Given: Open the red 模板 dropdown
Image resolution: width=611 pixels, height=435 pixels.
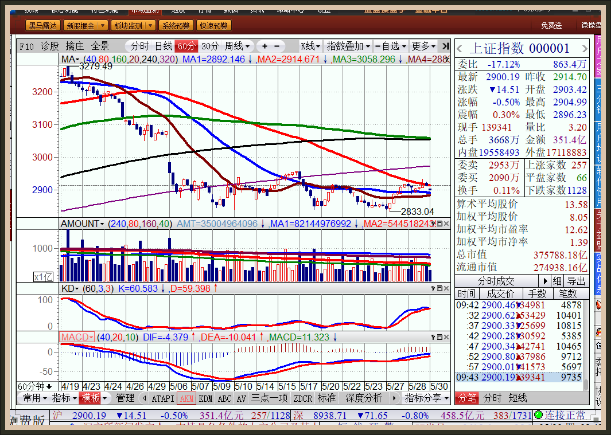Looking at the screenshot, I should (94, 398).
